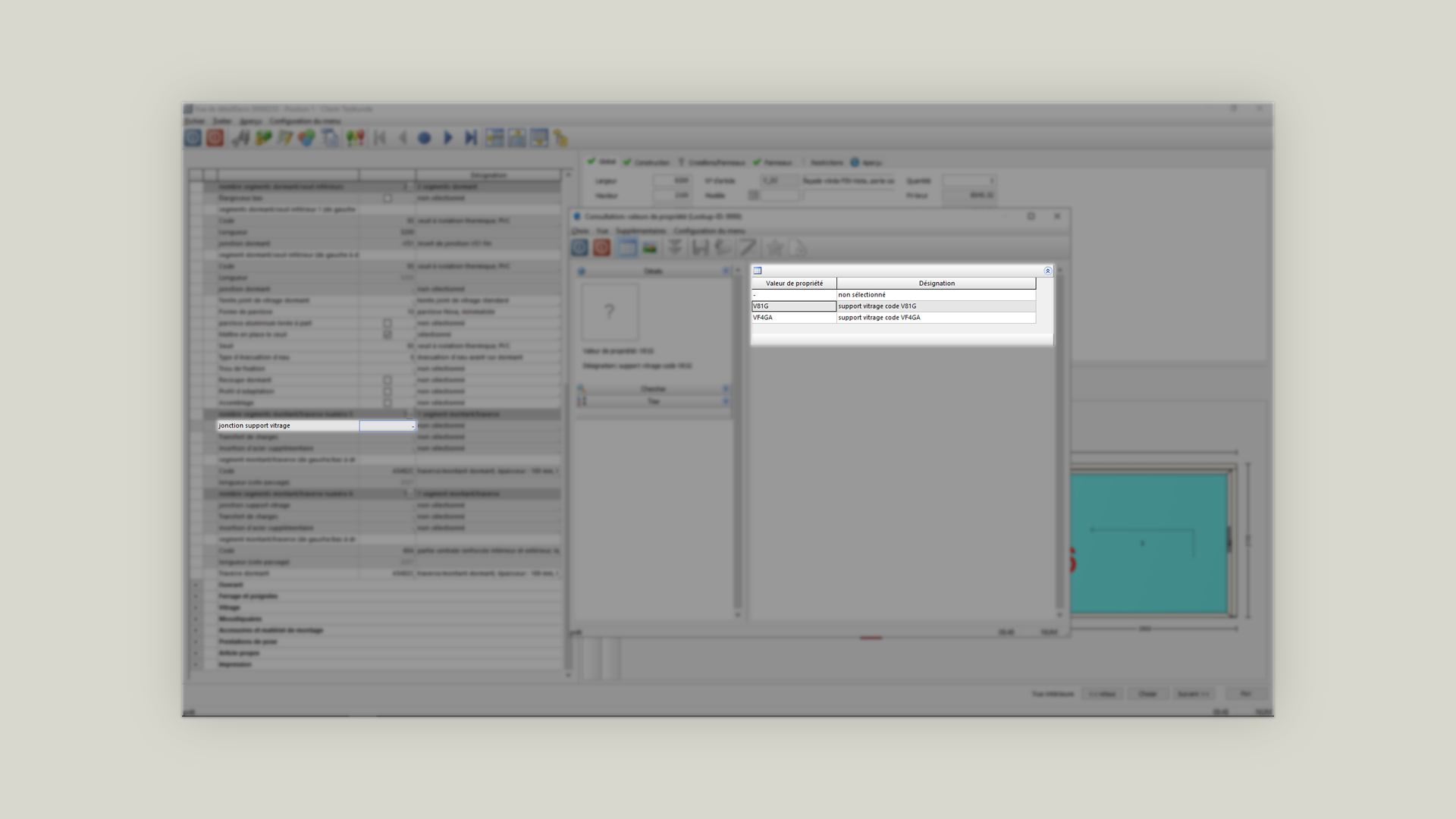Click the table grid icon above the value list

pyautogui.click(x=757, y=271)
